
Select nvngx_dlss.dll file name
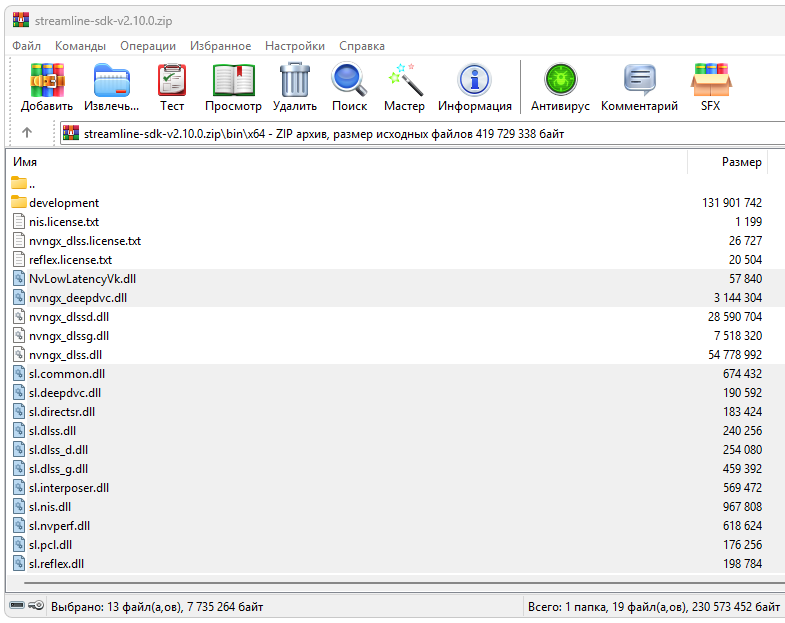coord(66,355)
